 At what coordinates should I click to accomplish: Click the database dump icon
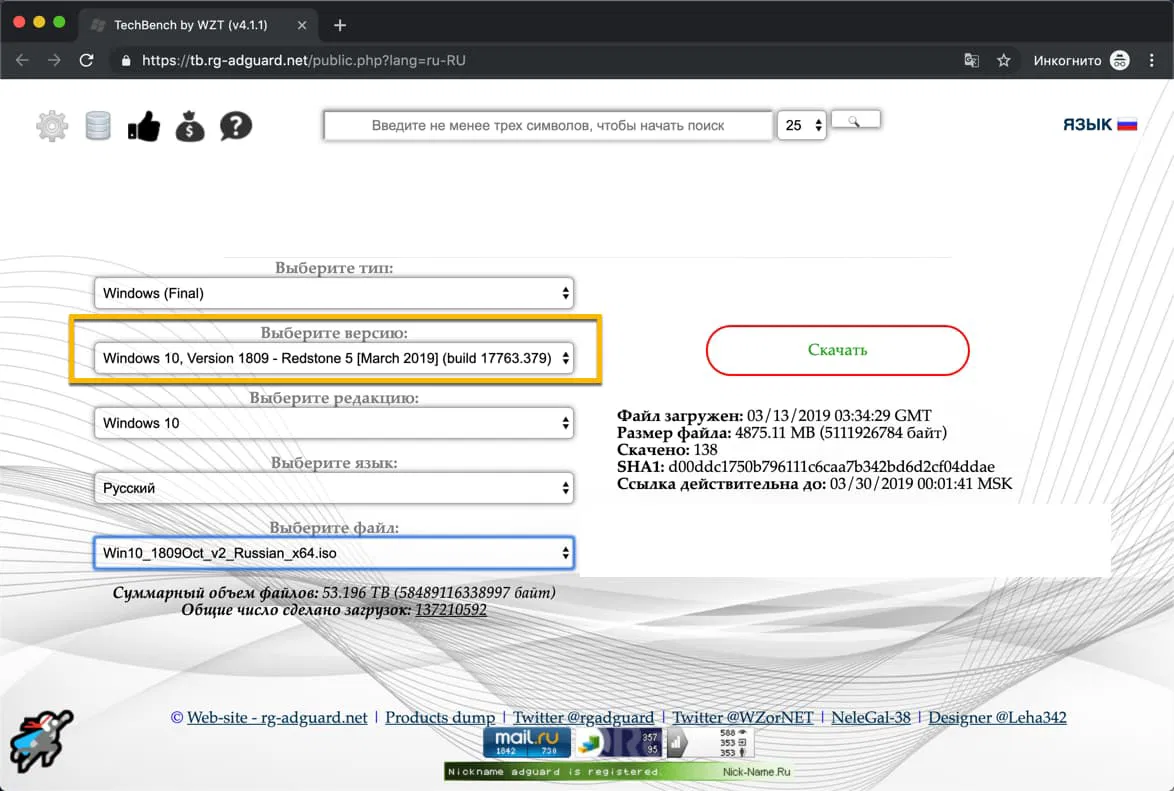[x=97, y=125]
